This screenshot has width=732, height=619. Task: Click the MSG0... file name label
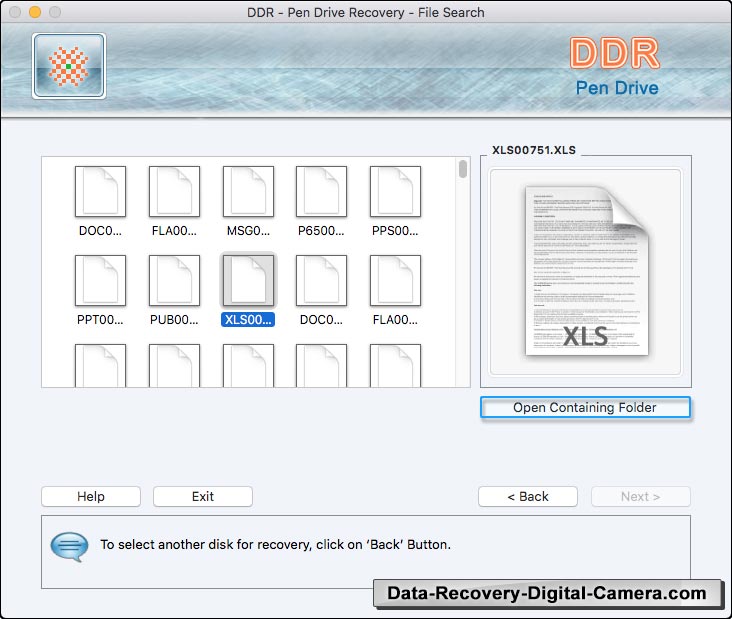point(248,231)
